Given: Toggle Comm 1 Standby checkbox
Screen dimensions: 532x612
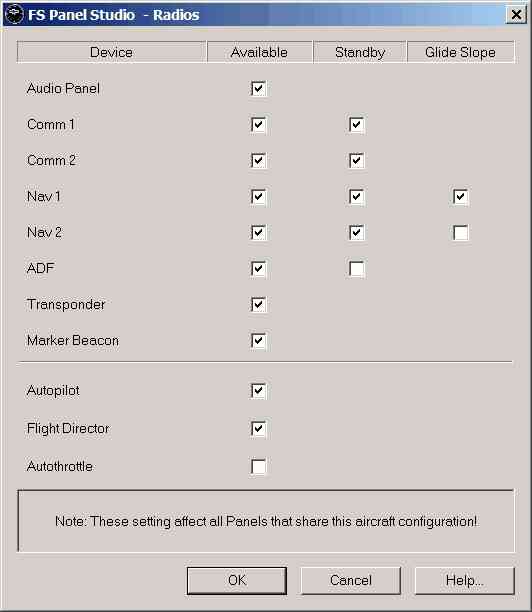Looking at the screenshot, I should coord(356,125).
